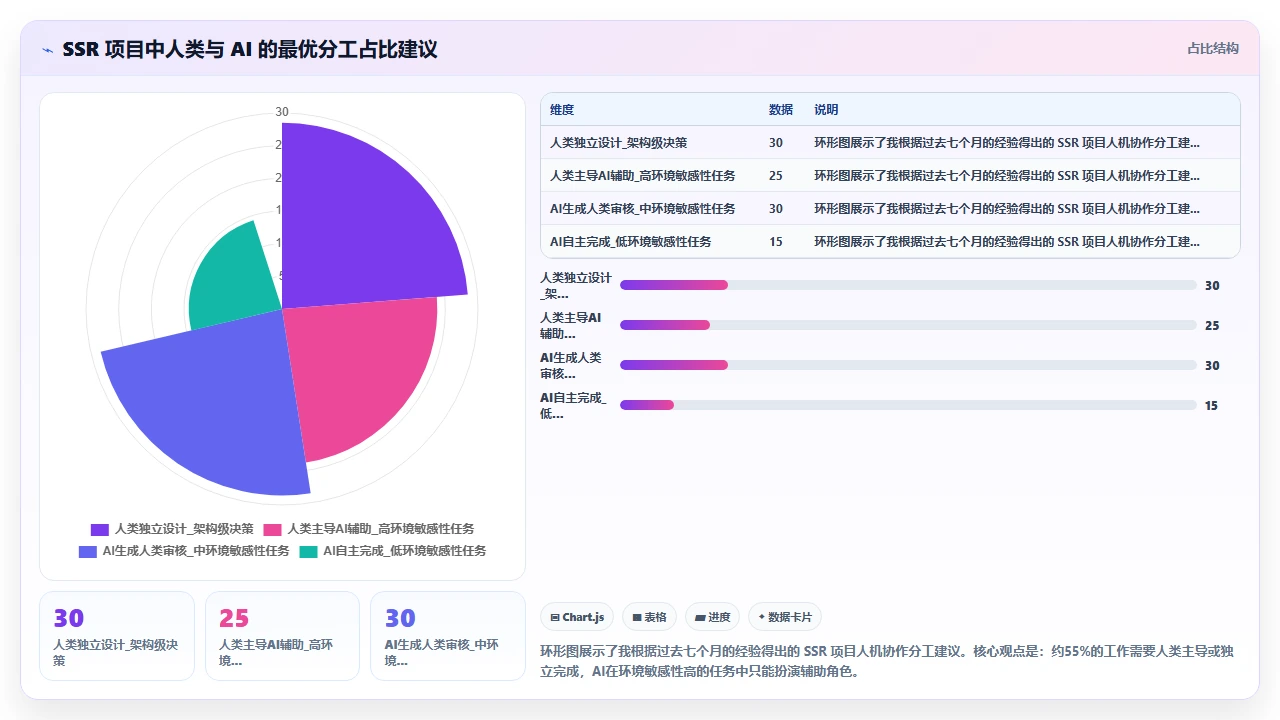Toggle the blue AI生成人类审核 legend swatch
The height and width of the screenshot is (720, 1280).
point(87,551)
